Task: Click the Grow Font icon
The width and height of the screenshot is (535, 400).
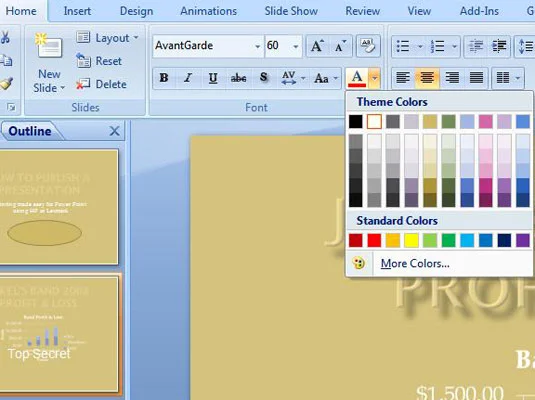Action: pyautogui.click(x=317, y=46)
